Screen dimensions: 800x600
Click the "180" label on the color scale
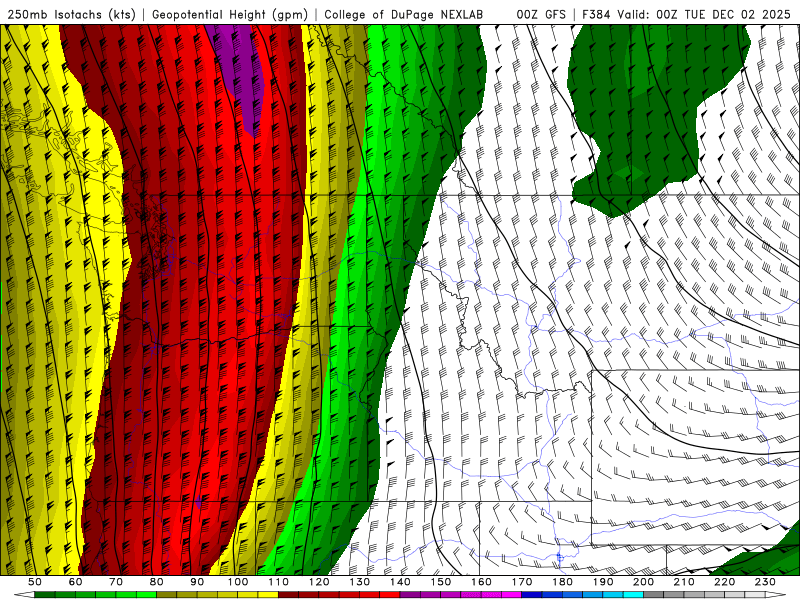(562, 582)
